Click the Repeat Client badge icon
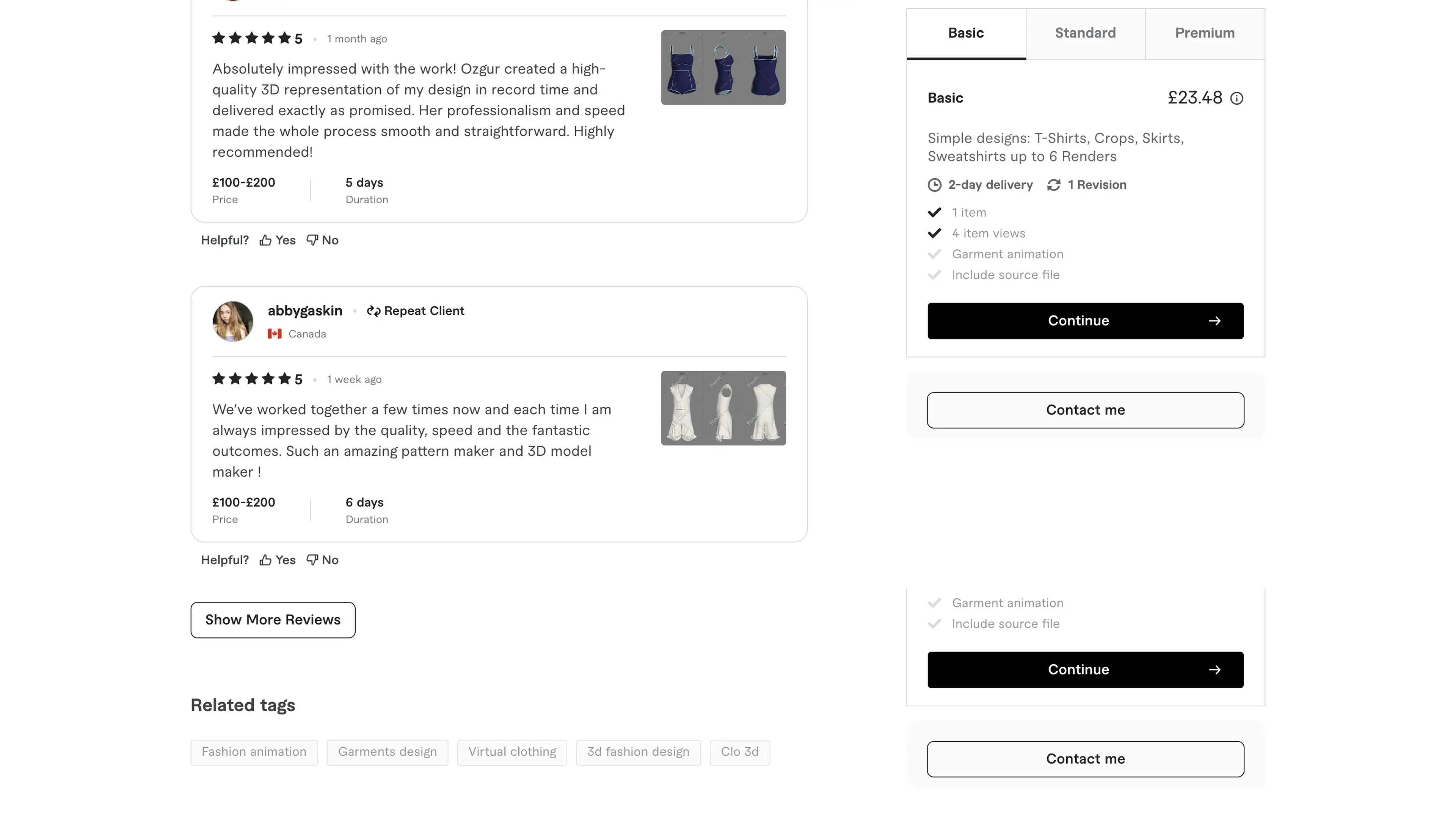The width and height of the screenshot is (1456, 819). 373,311
